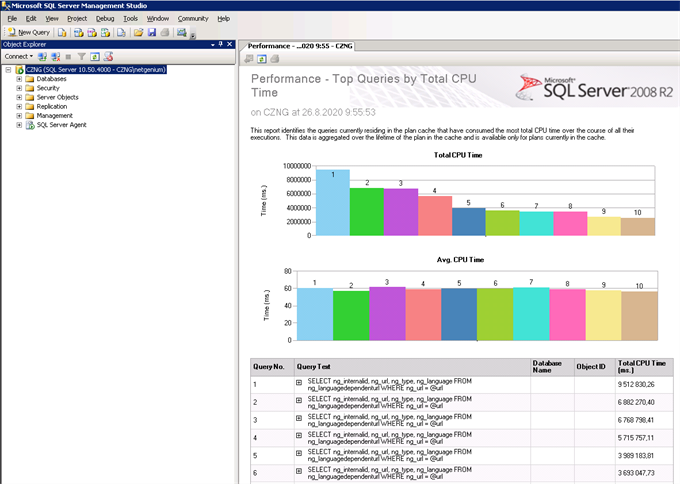Click bar 1 in Total CPU Time chart
This screenshot has width=680, height=484.
333,203
